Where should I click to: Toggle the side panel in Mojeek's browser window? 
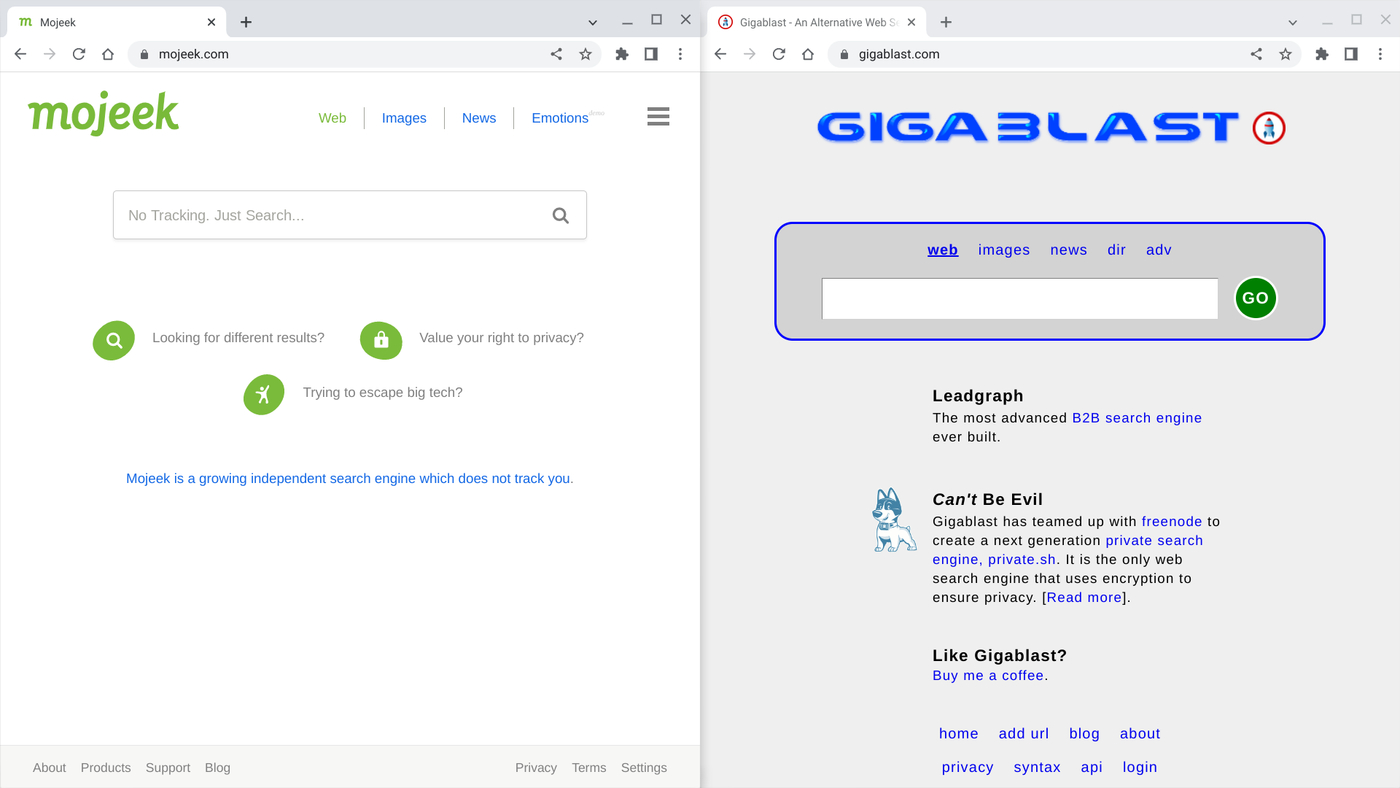(x=651, y=54)
